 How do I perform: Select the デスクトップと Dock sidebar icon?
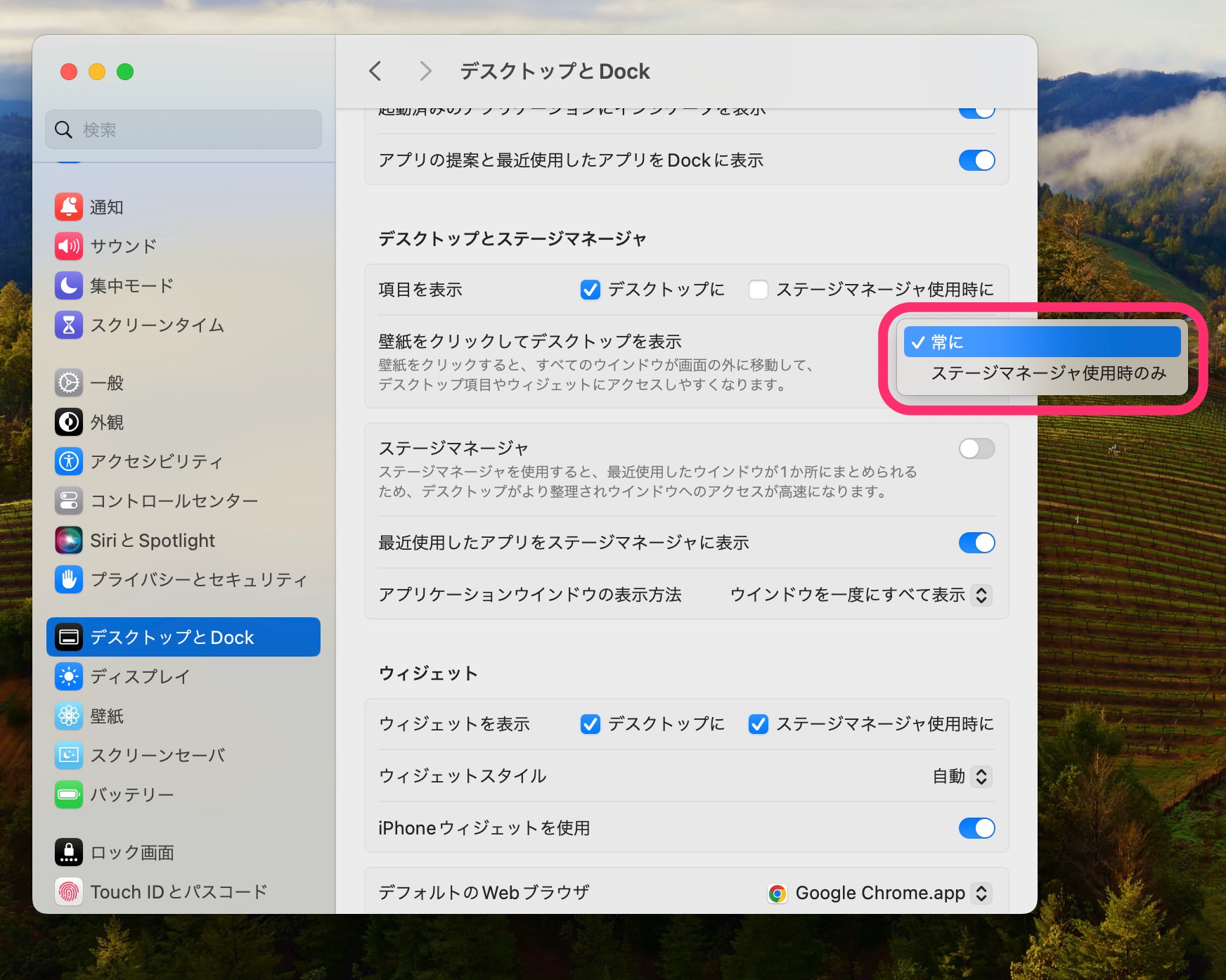tap(69, 637)
